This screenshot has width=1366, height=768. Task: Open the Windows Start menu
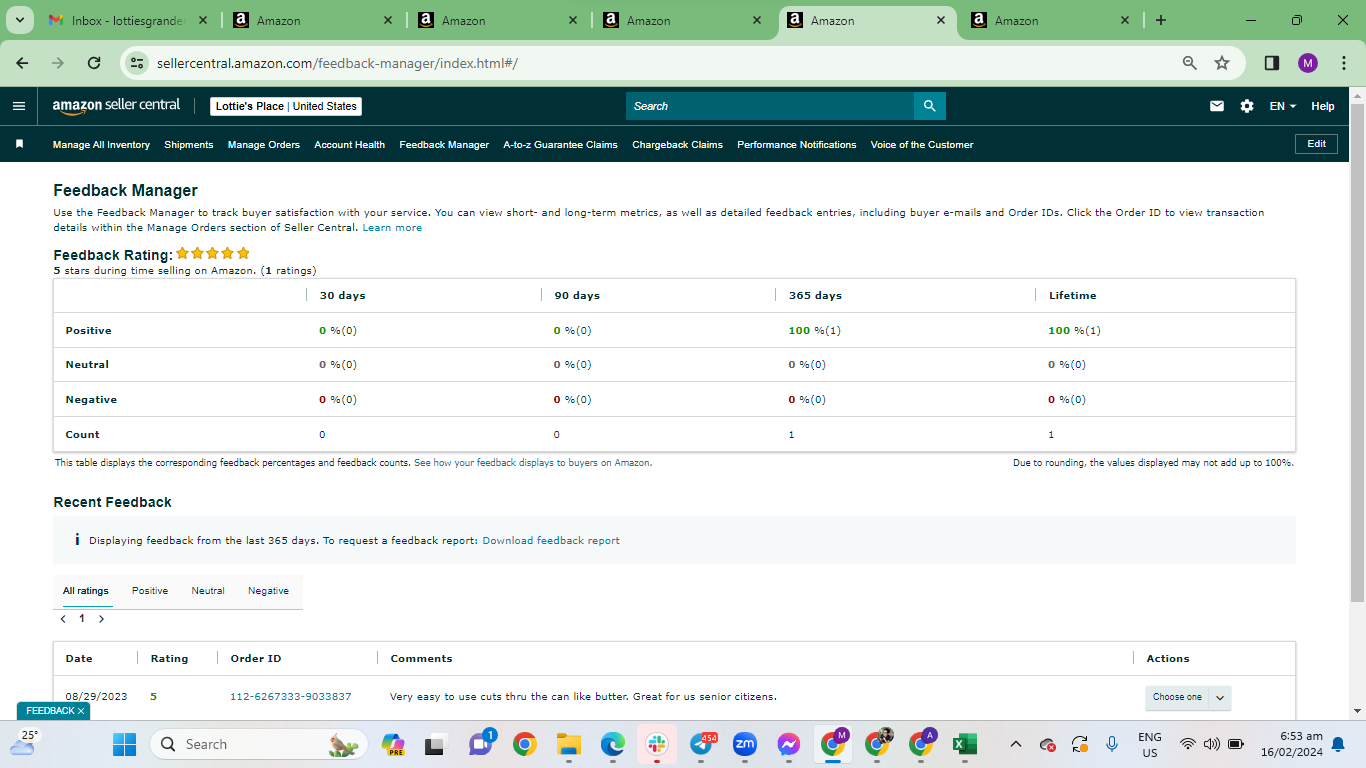pos(124,744)
